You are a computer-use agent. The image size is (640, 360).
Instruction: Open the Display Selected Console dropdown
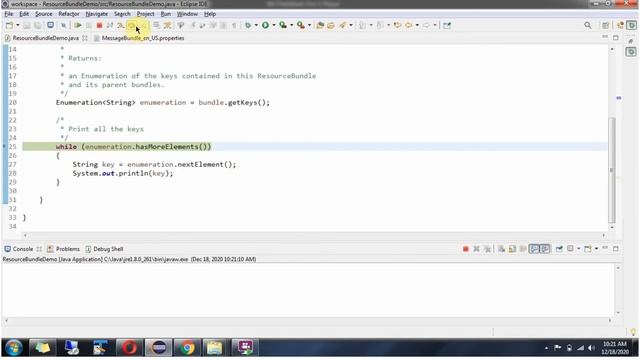(x=578, y=249)
